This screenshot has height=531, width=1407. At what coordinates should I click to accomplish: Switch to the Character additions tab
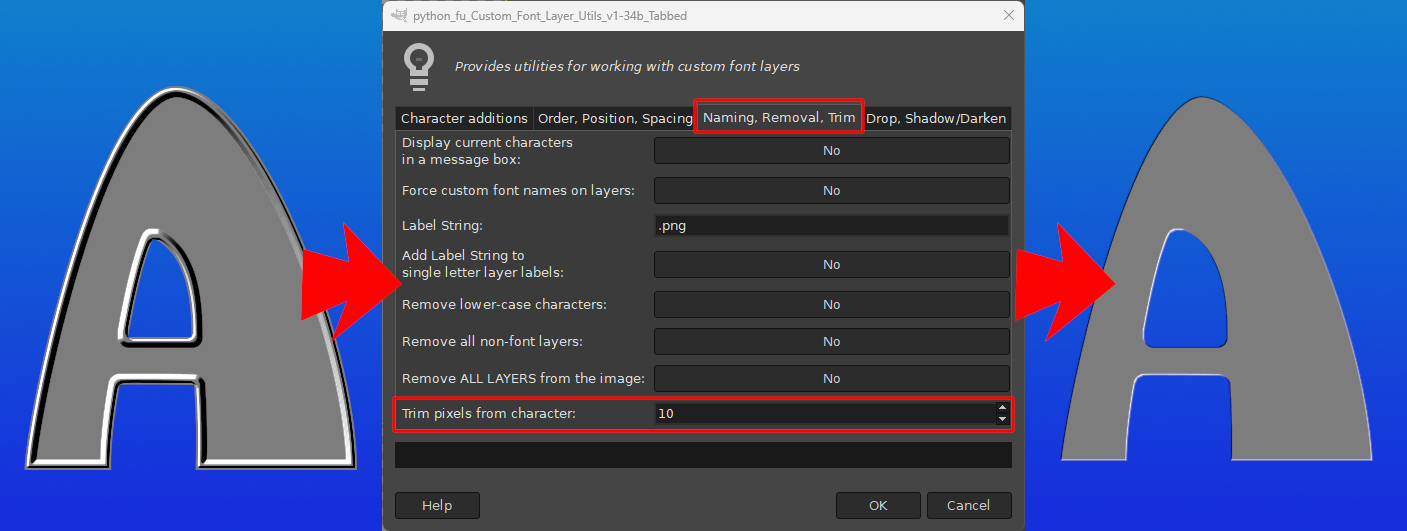click(464, 118)
